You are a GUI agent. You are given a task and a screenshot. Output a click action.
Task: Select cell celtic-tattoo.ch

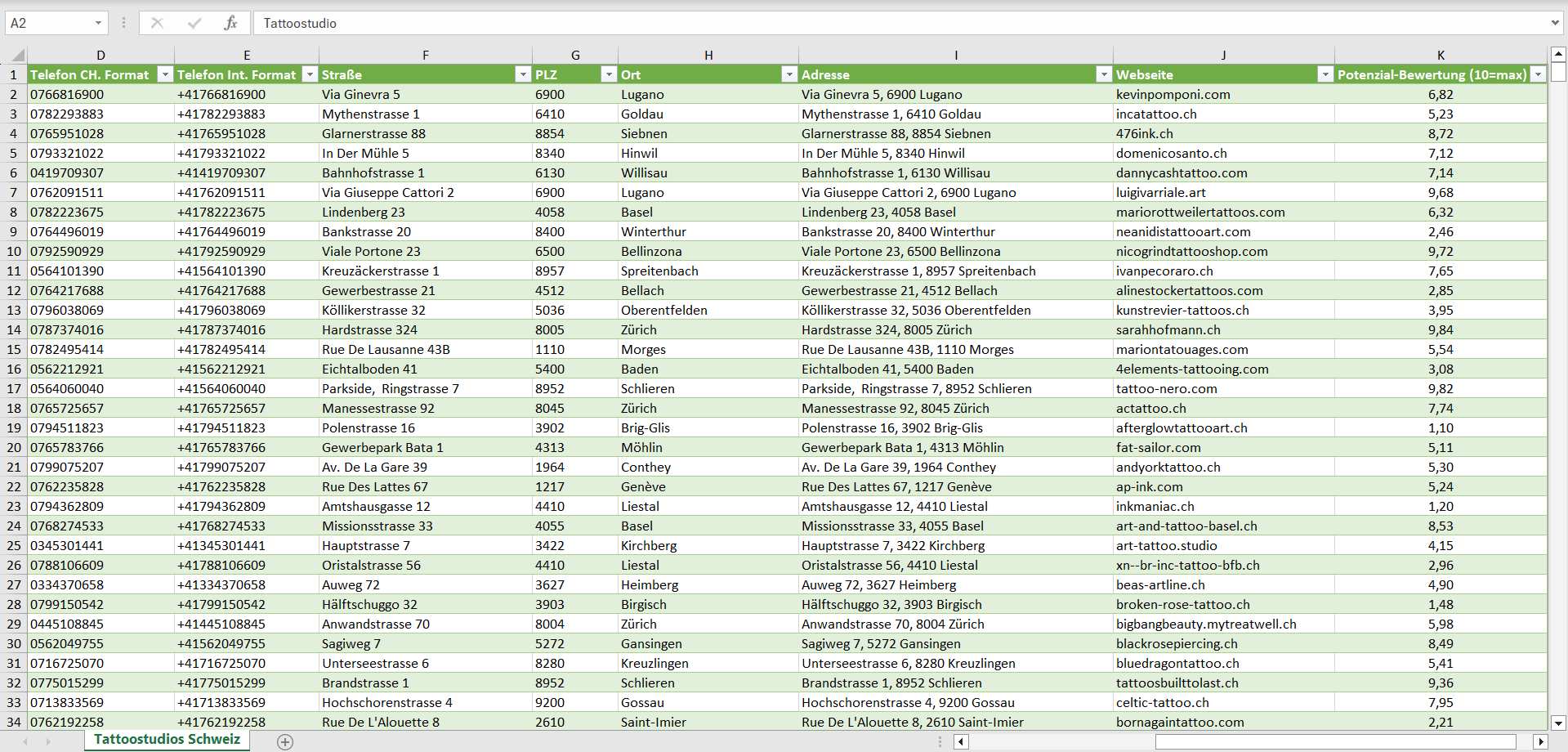pos(1224,702)
